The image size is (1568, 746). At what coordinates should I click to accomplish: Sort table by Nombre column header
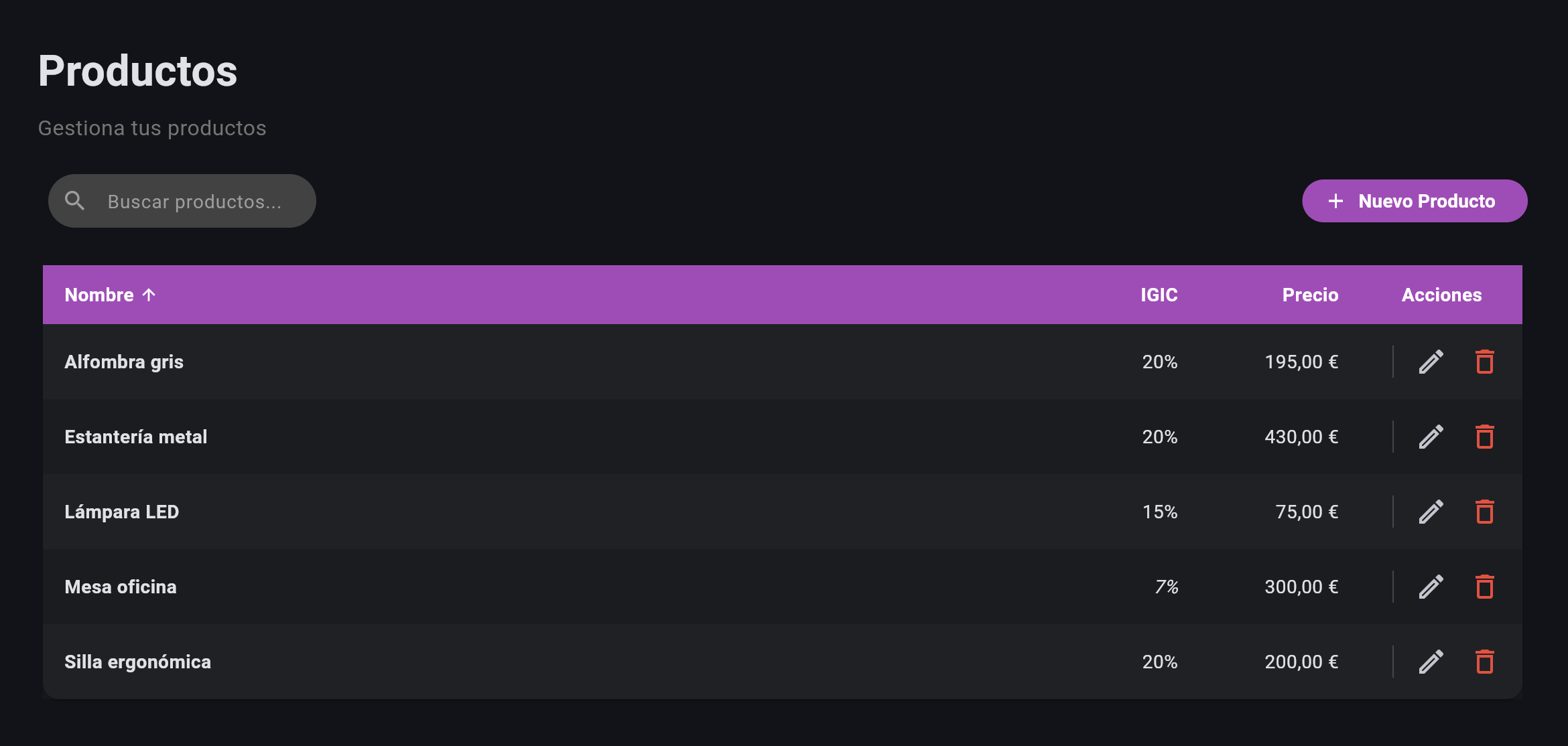(x=99, y=295)
